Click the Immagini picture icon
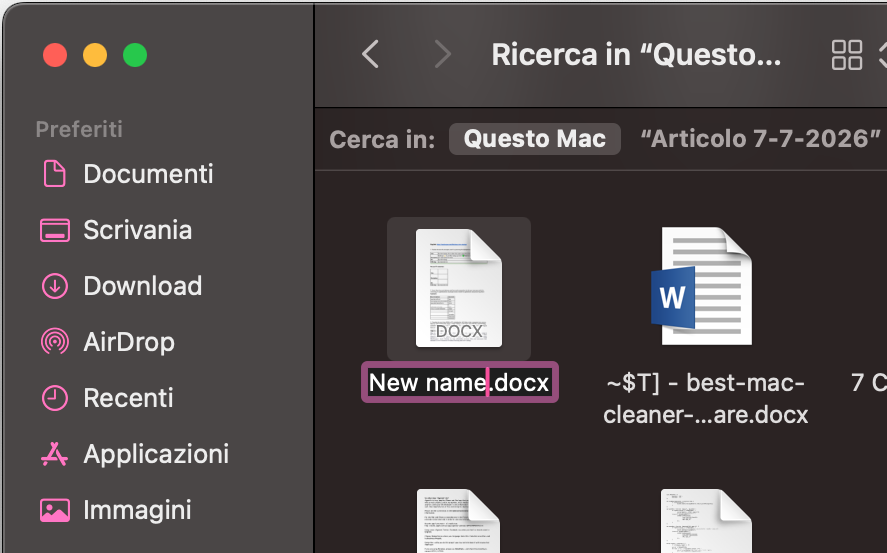Screen dimensions: 887x553 pyautogui.click(x=55, y=510)
